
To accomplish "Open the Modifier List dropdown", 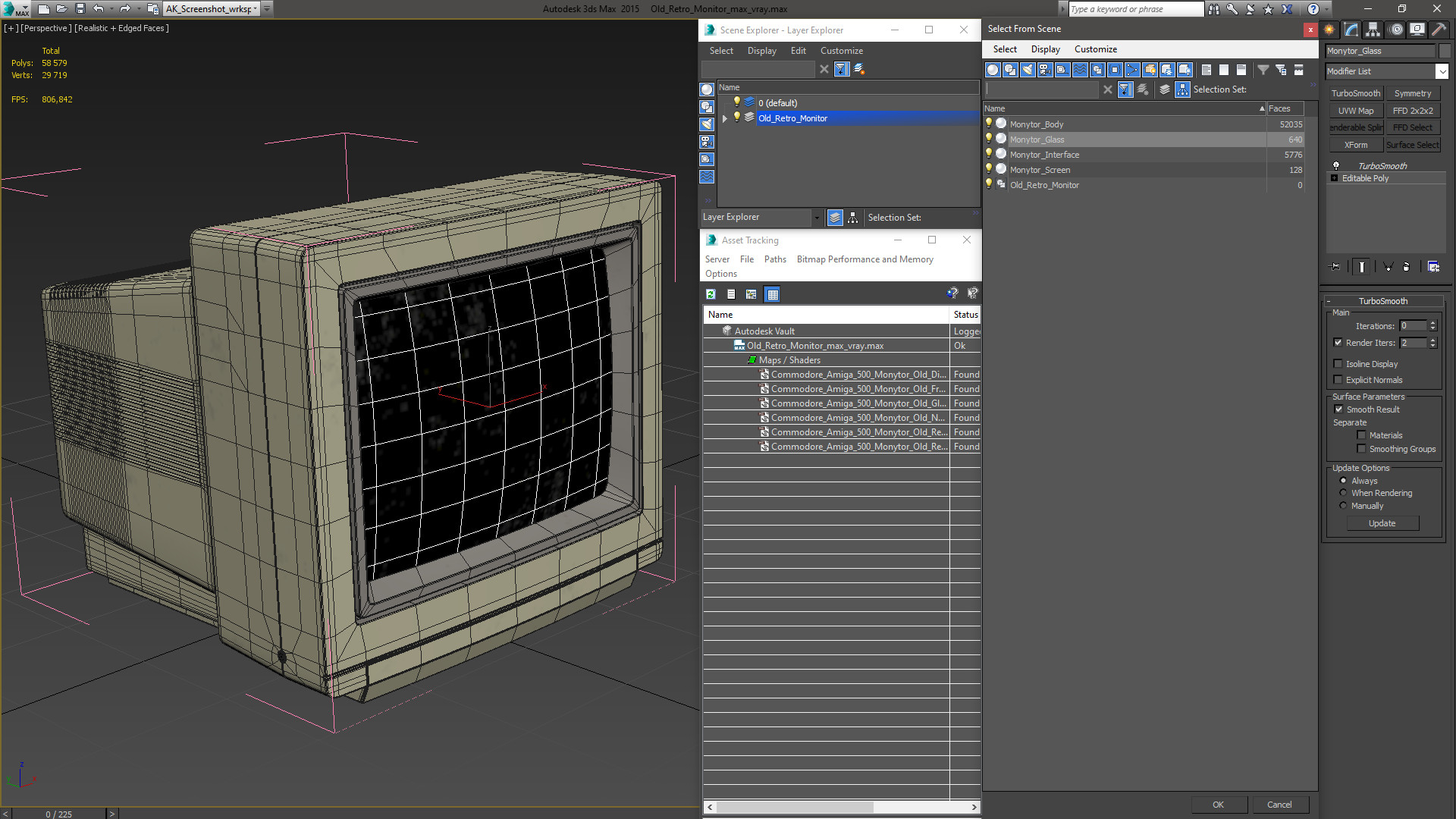I will click(1442, 71).
